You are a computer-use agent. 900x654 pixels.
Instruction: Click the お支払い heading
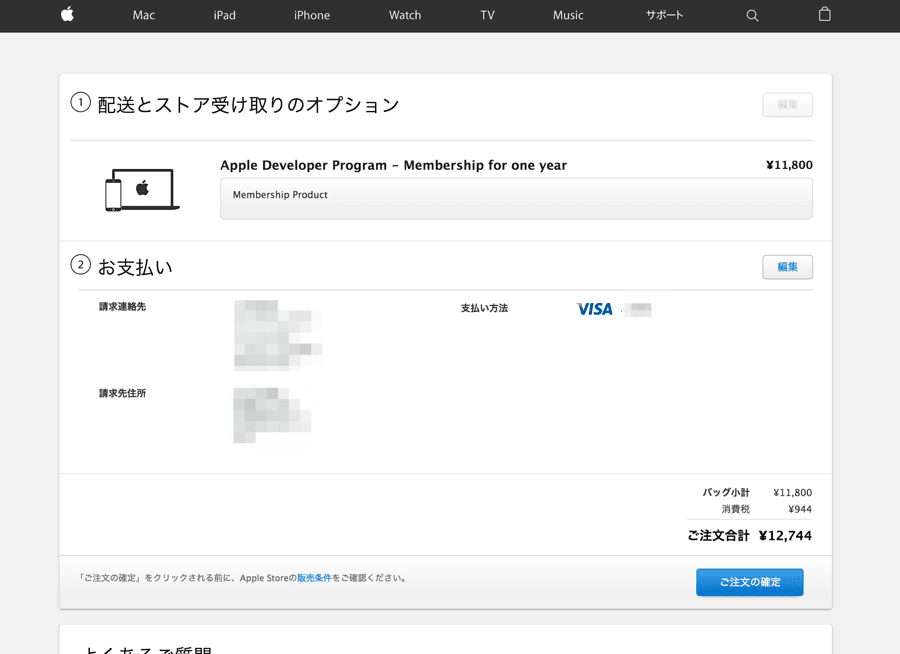pyautogui.click(x=135, y=268)
